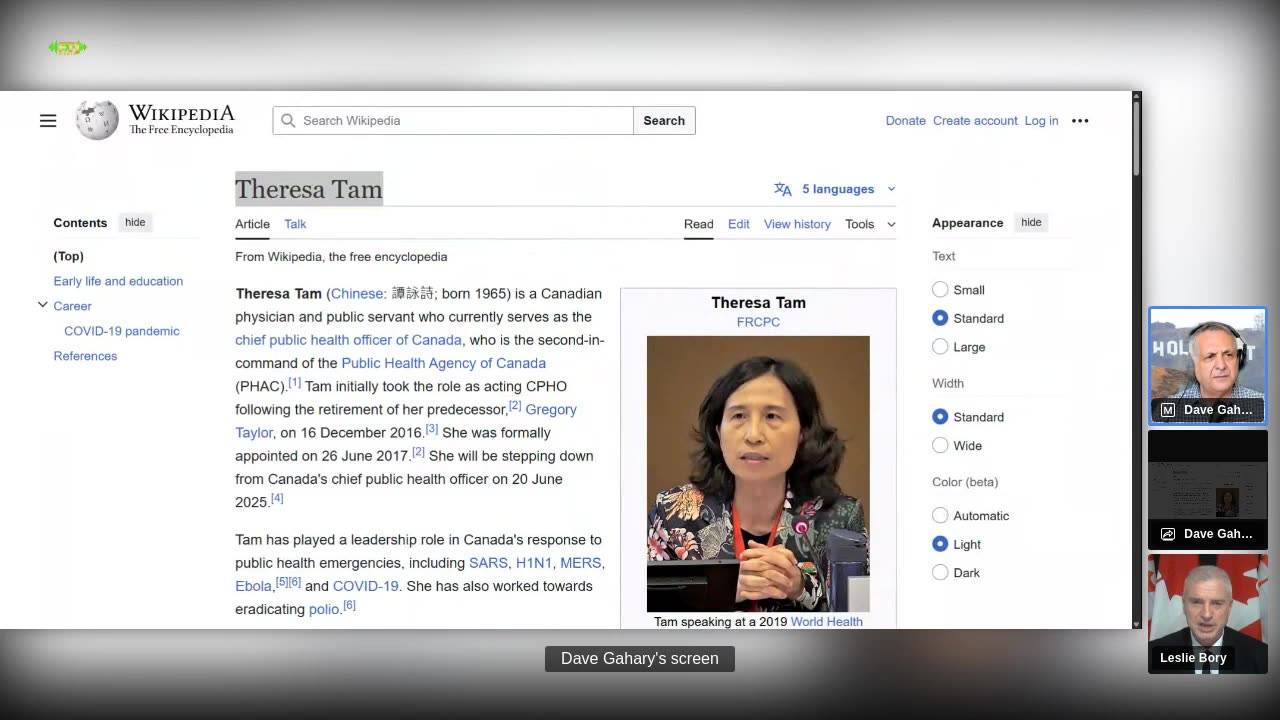This screenshot has width=1280, height=720.
Task: Open the MERS link
Action: click(x=580, y=563)
